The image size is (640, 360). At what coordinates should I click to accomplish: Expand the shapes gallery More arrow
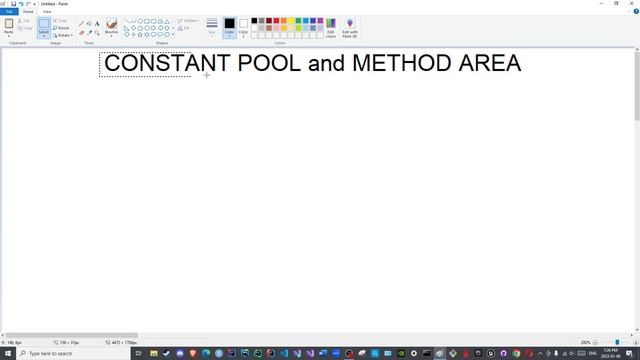[173, 35]
